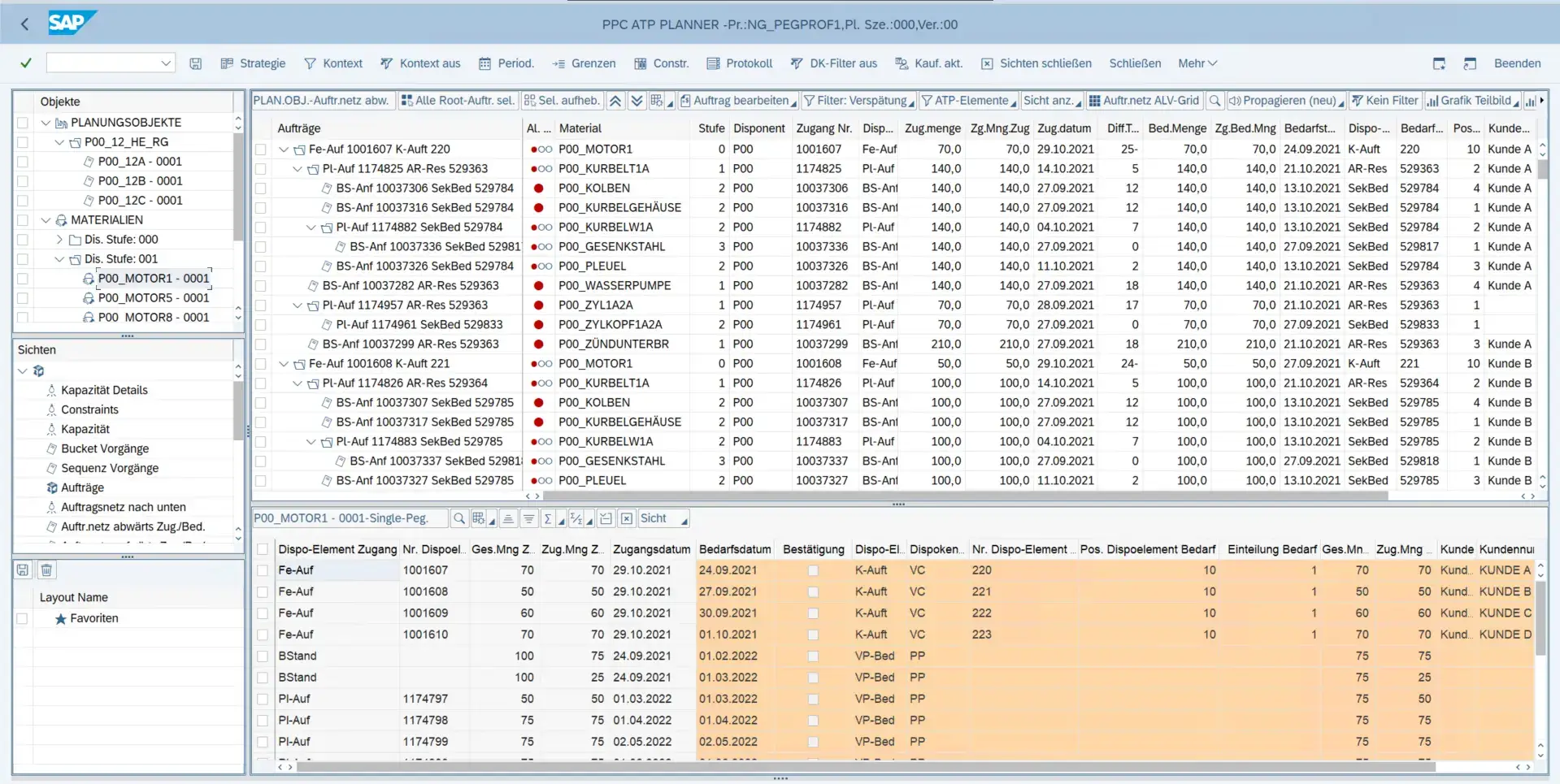Click the green checkmark Enter icon
The width and height of the screenshot is (1560, 784).
point(26,63)
